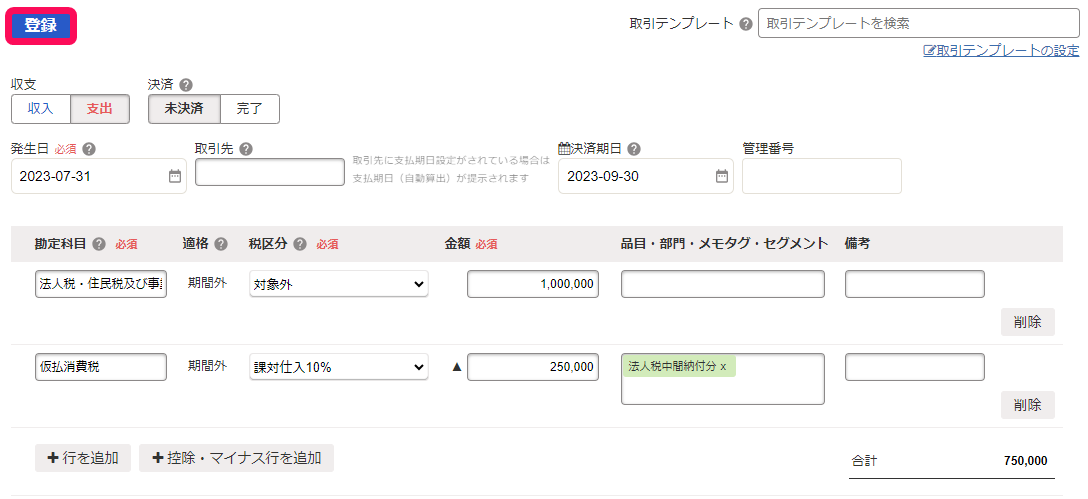Screen dimensions: 1088x499
Task: Delete the 仮払消費税 row with 削除
Action: coord(1028,405)
